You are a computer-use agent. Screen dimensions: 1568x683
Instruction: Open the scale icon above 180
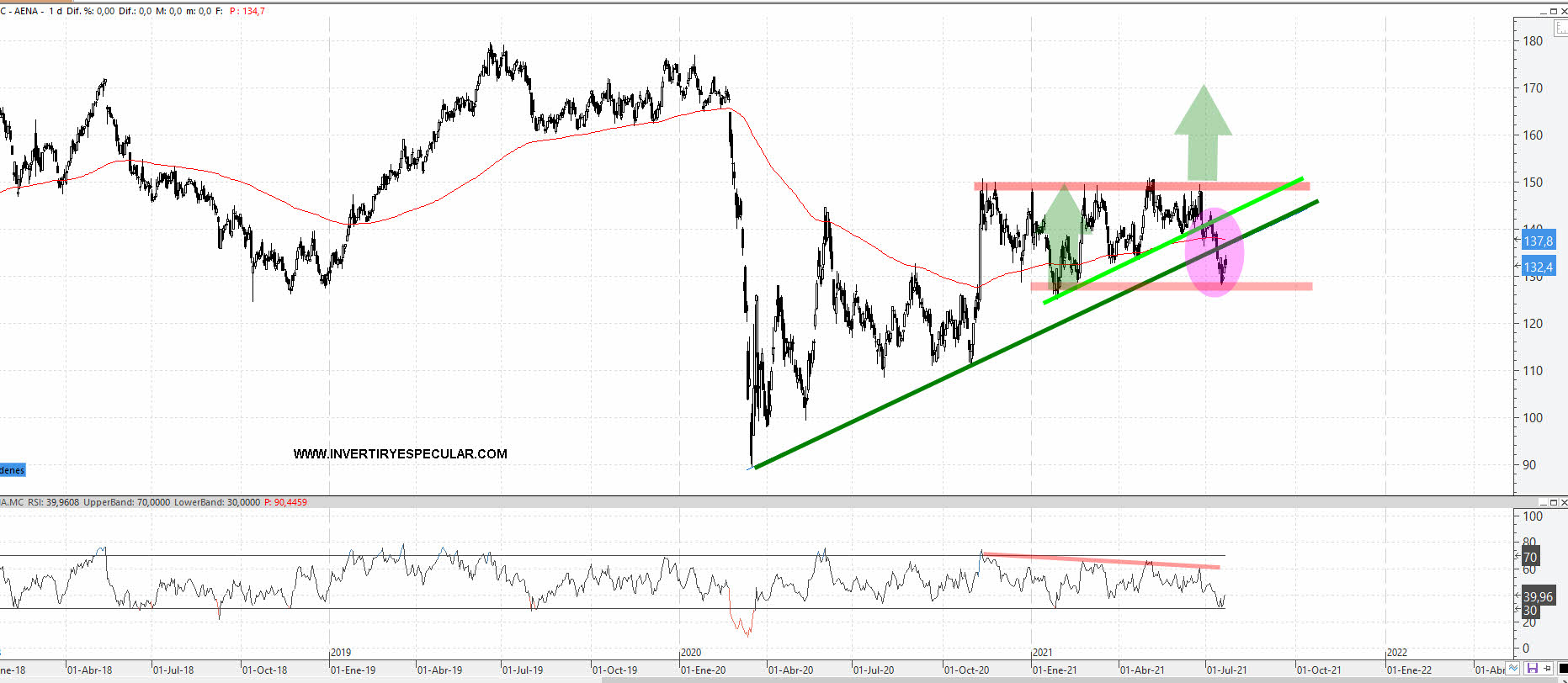tap(1560, 28)
